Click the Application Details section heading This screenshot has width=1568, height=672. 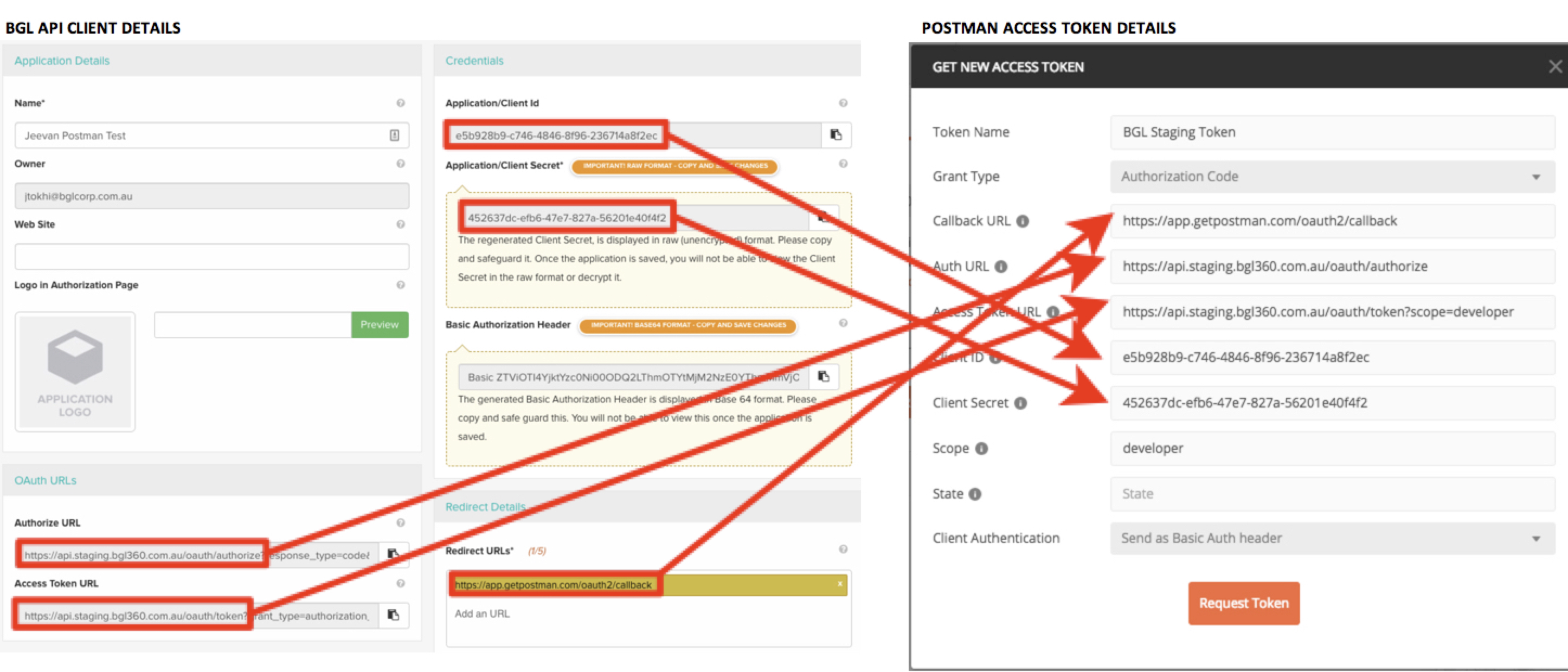coord(62,61)
